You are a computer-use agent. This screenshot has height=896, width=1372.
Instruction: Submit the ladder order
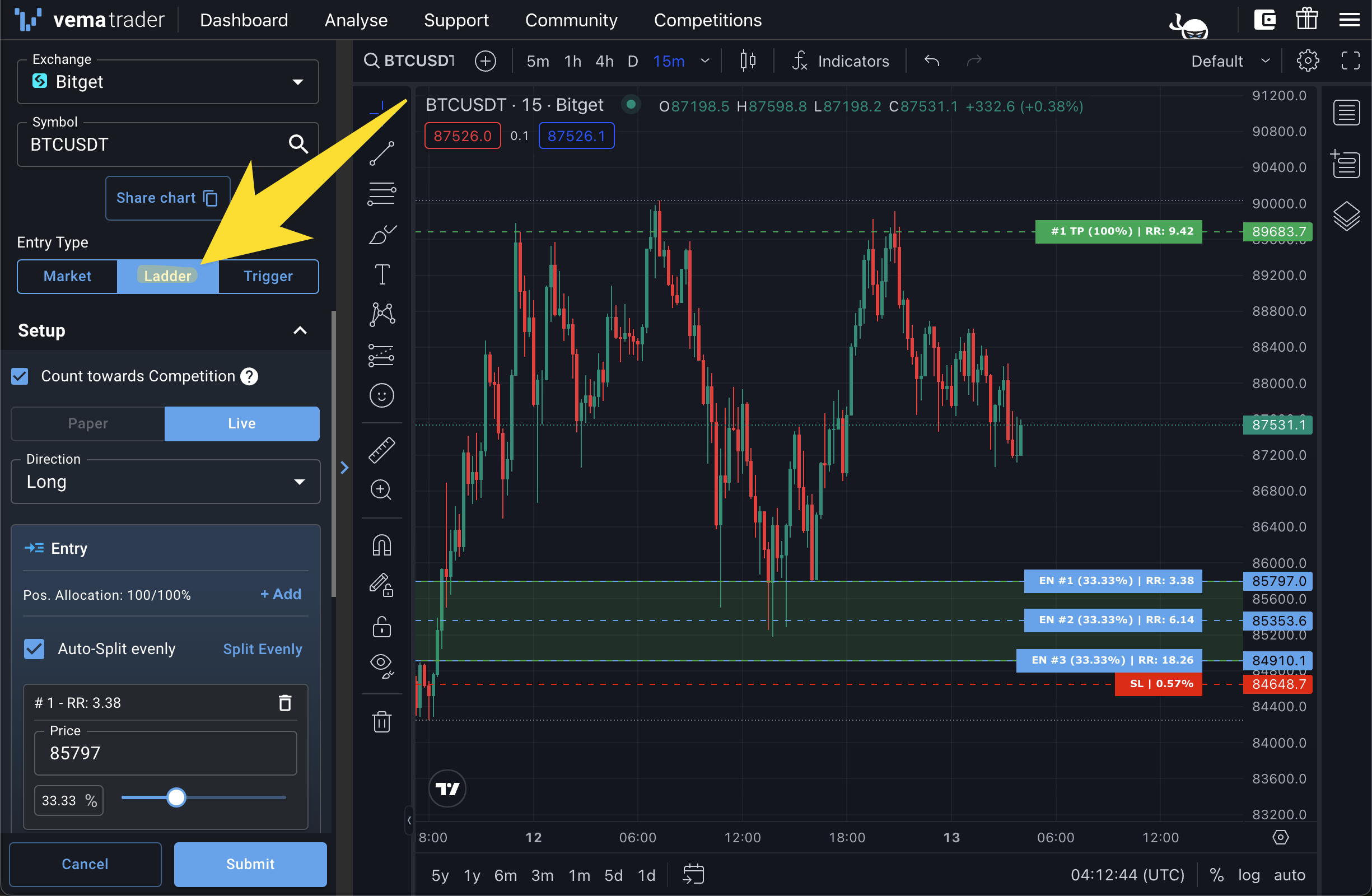pyautogui.click(x=250, y=863)
